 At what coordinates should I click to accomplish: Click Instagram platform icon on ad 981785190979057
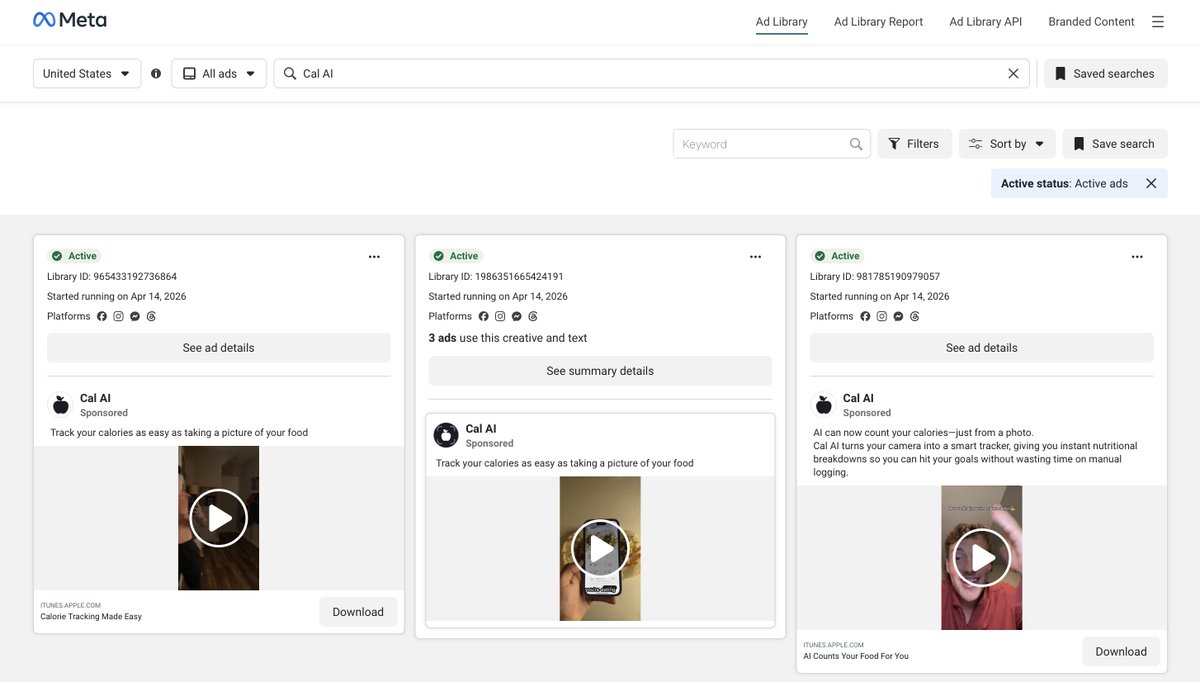(x=881, y=316)
